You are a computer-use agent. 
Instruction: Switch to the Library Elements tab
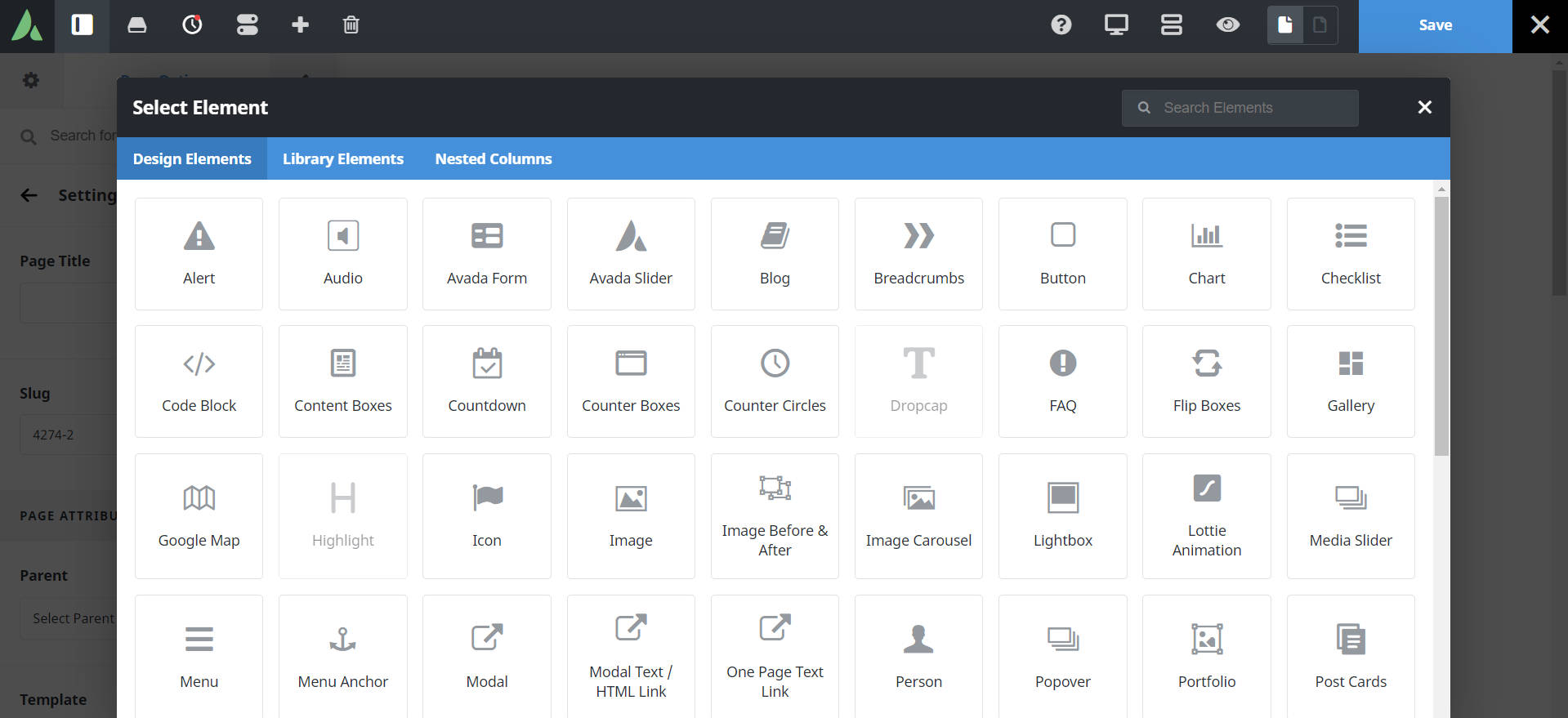tap(343, 158)
